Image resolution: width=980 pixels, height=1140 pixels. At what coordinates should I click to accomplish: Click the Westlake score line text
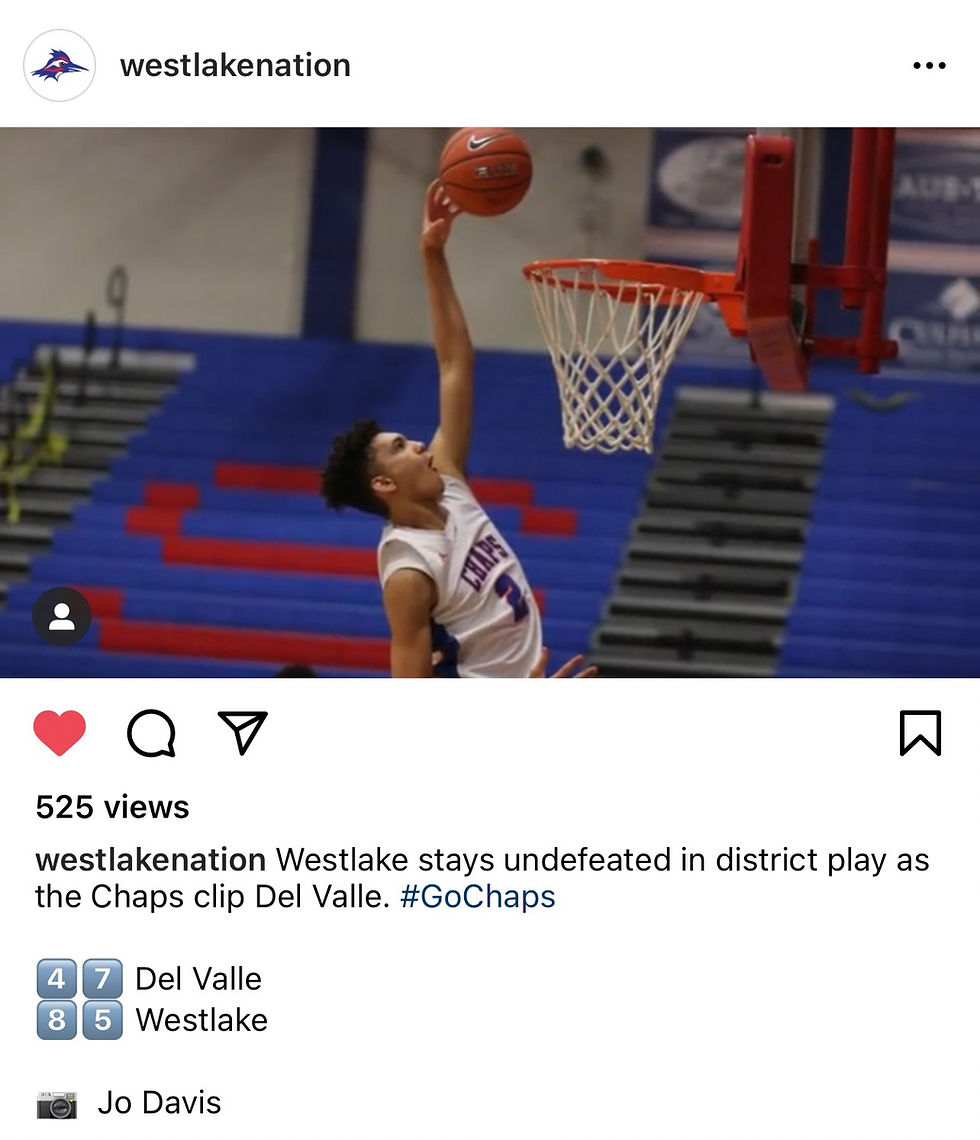(x=202, y=1020)
